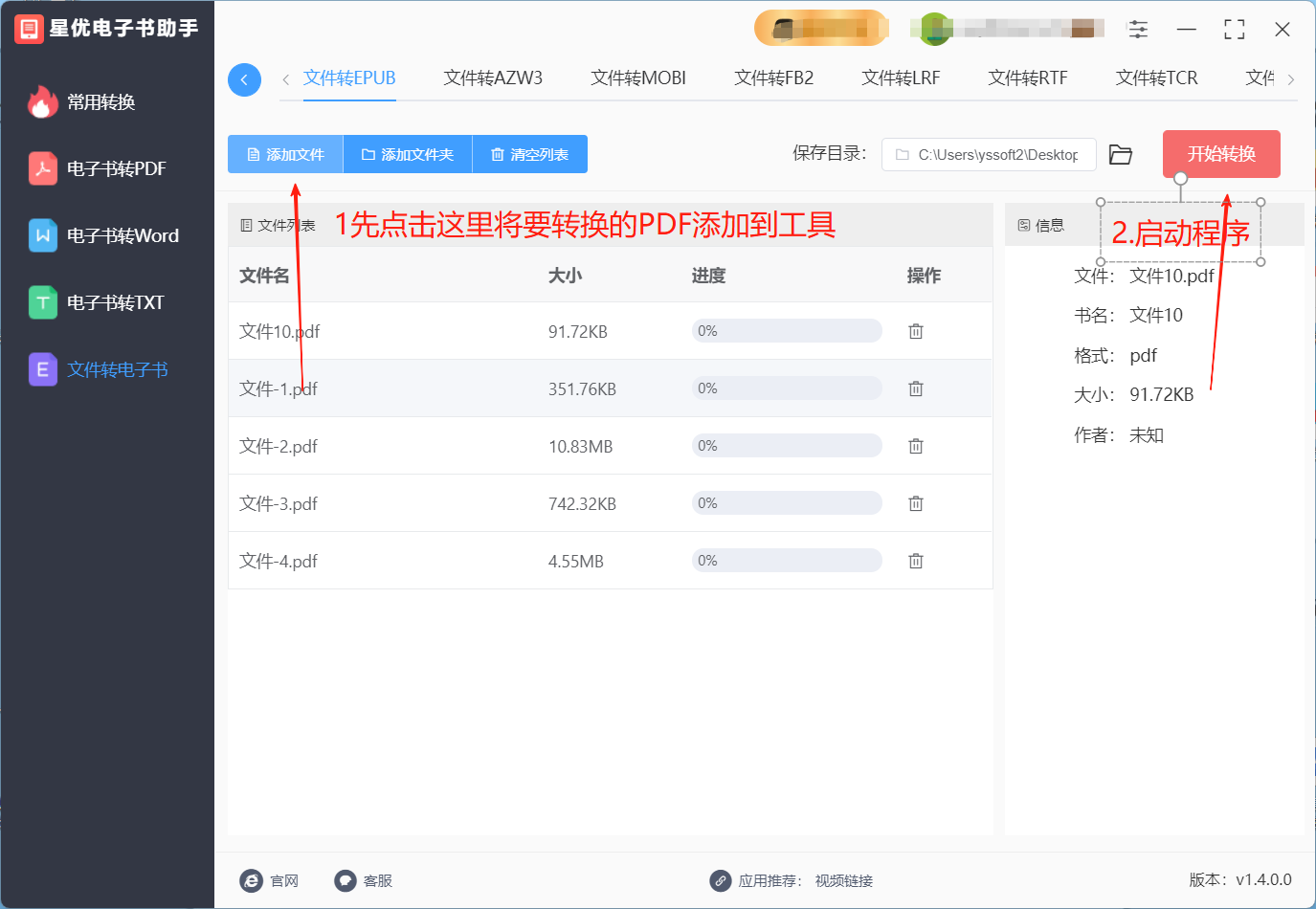The image size is (1316, 909).
Task: Switch to the 文件转MOBI tab
Action: [638, 78]
